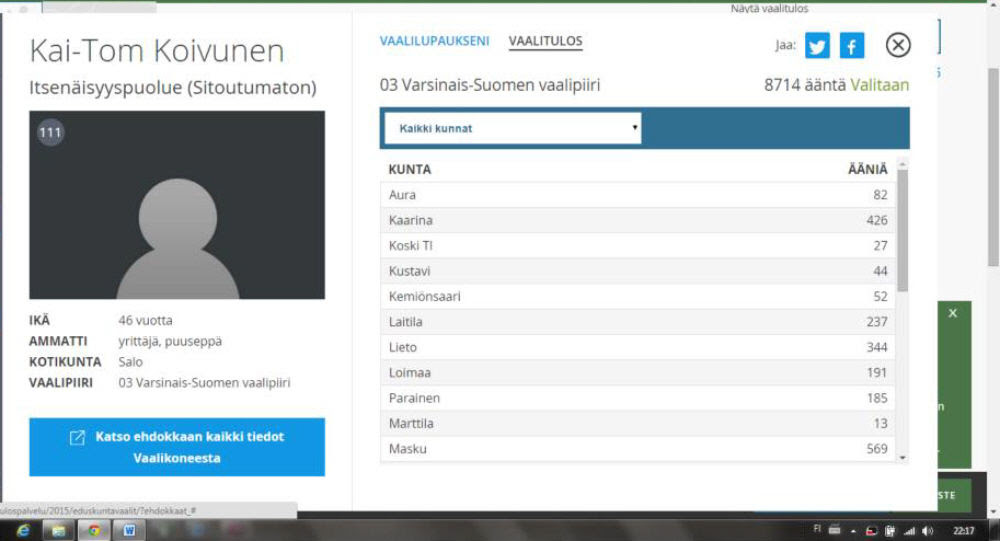The image size is (1000, 541).
Task: Close the green notification with the white X
Action: pyautogui.click(x=952, y=313)
